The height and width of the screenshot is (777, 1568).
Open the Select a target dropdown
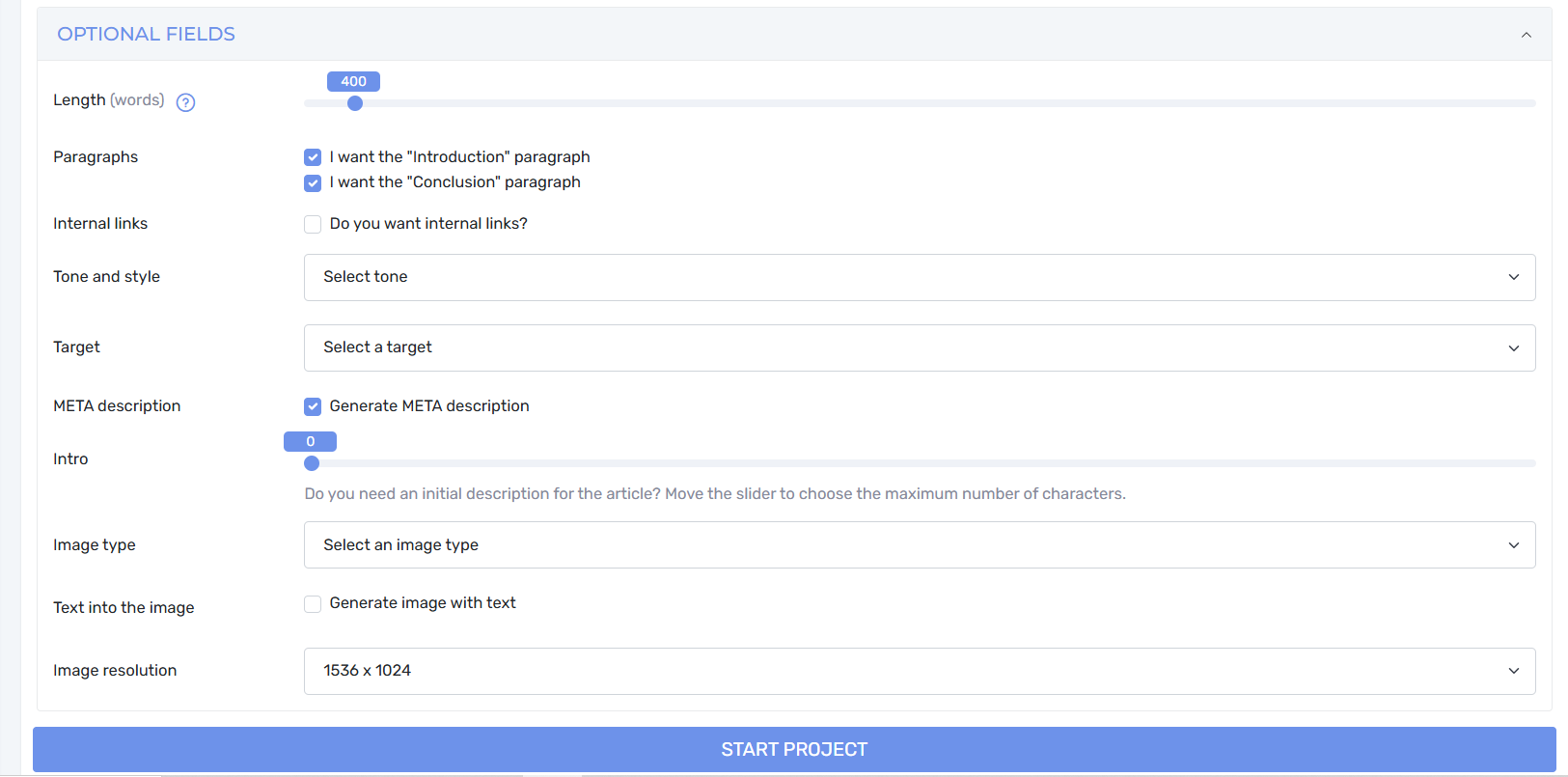pyautogui.click(x=920, y=348)
